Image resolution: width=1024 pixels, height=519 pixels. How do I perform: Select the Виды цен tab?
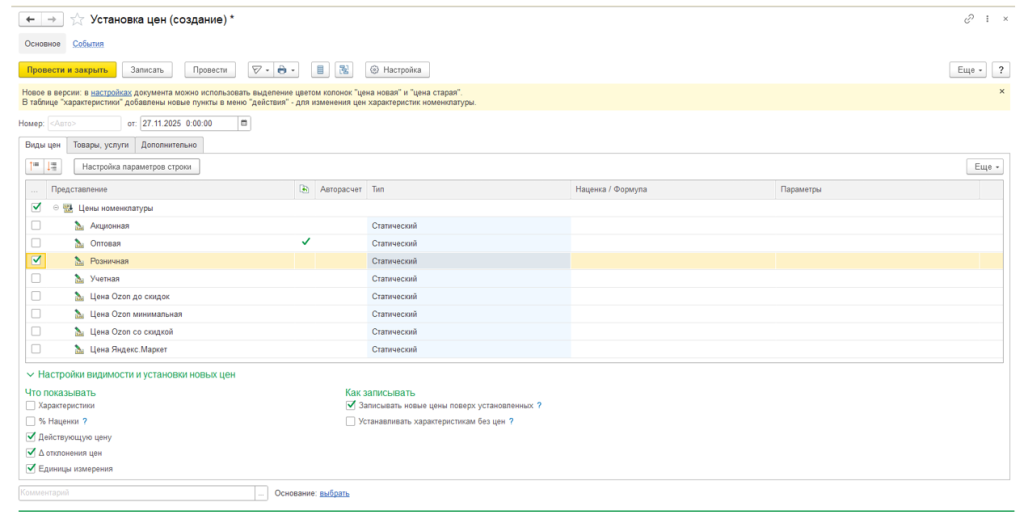click(43, 145)
